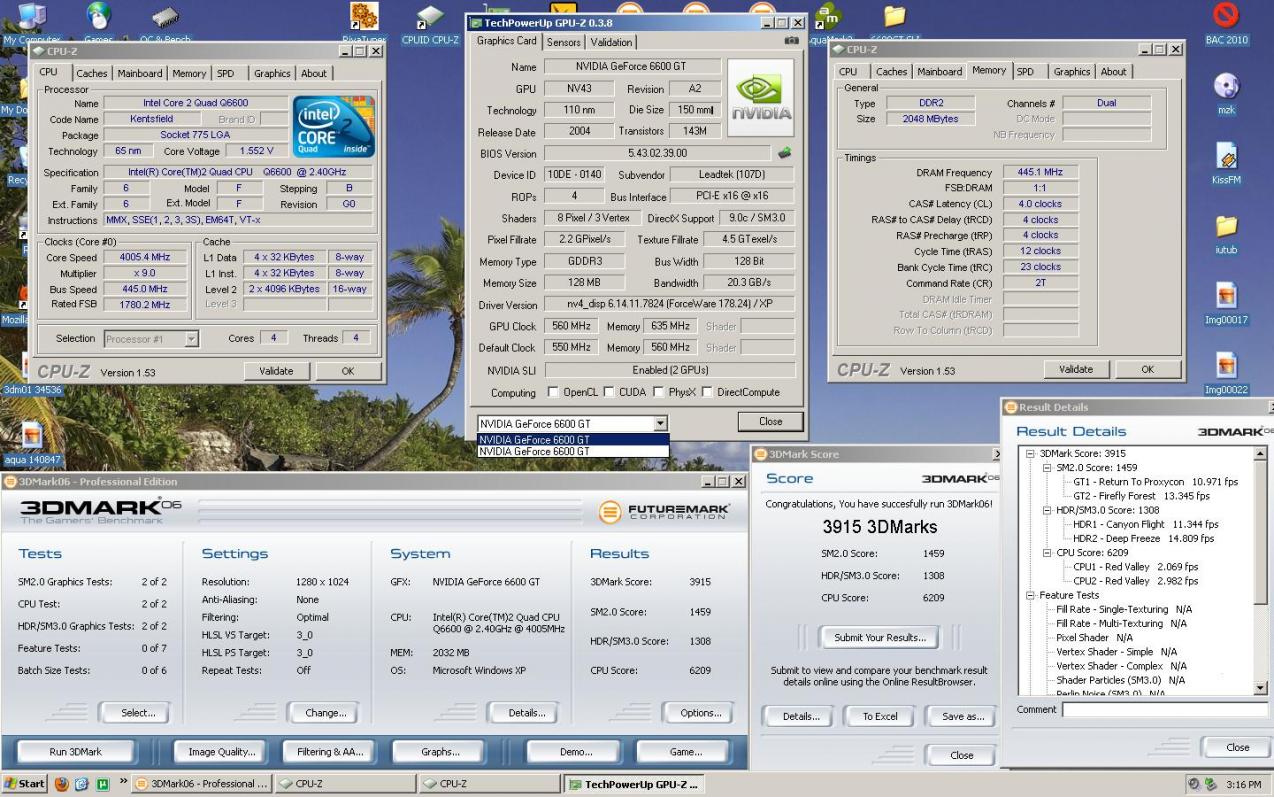This screenshot has height=797, width=1274.
Task: Click the green quick launch icon
Action: [x=102, y=784]
